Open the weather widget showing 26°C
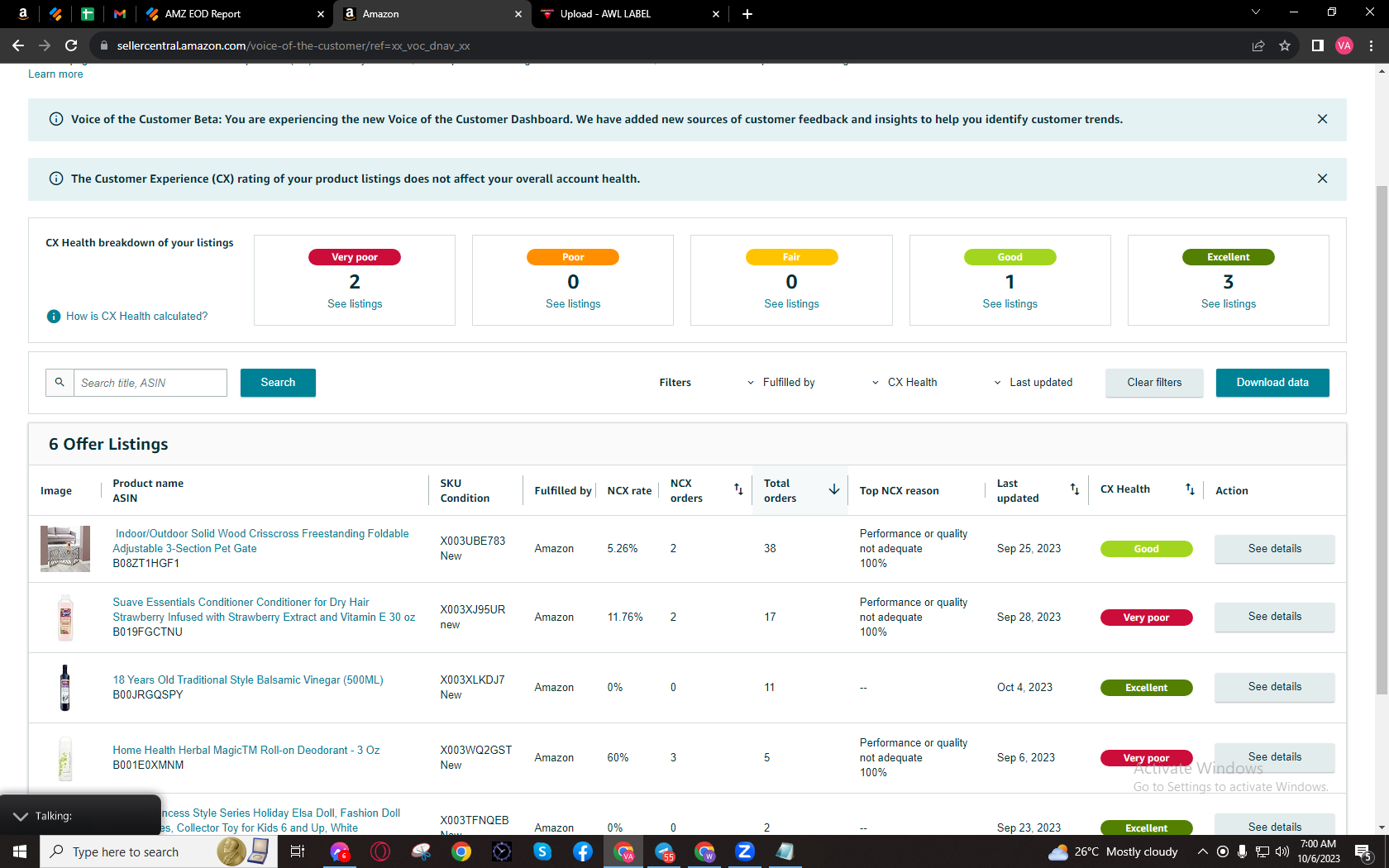This screenshot has width=1389, height=868. (1113, 851)
